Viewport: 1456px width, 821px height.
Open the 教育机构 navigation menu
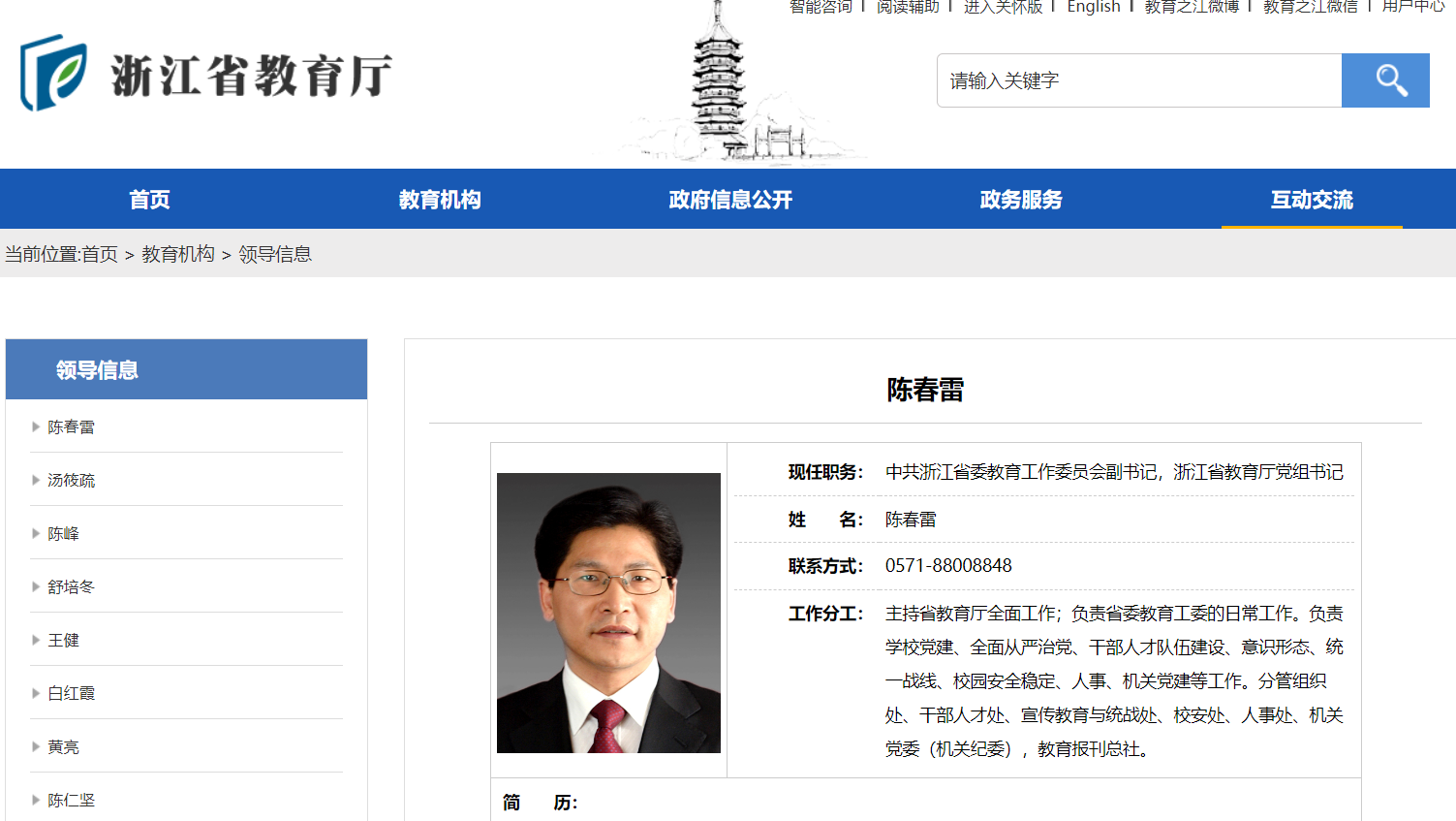pyautogui.click(x=440, y=200)
